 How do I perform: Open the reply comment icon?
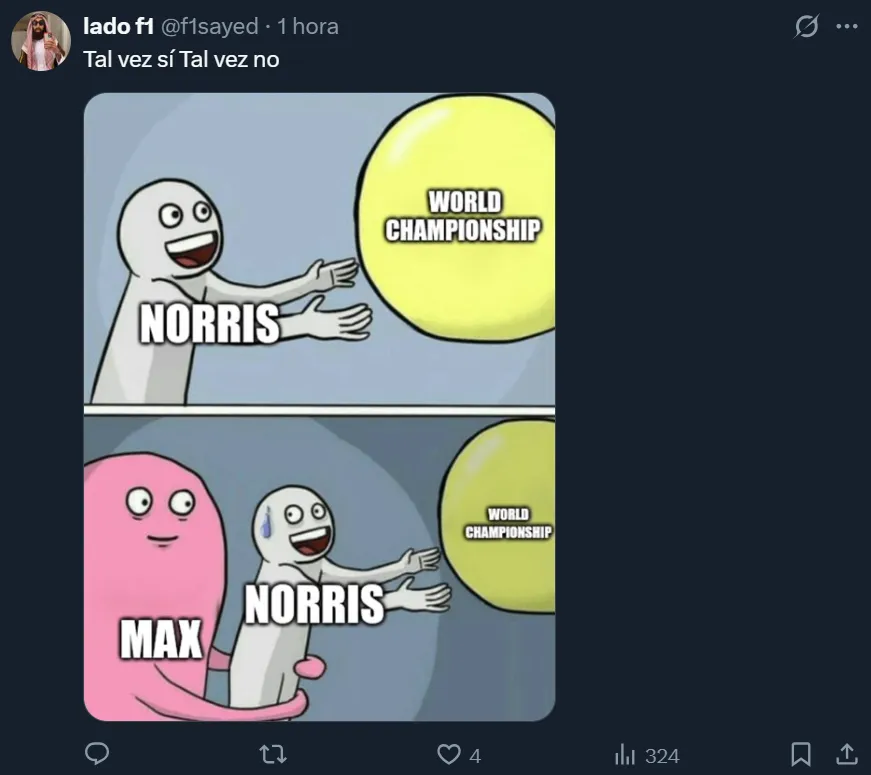97,754
